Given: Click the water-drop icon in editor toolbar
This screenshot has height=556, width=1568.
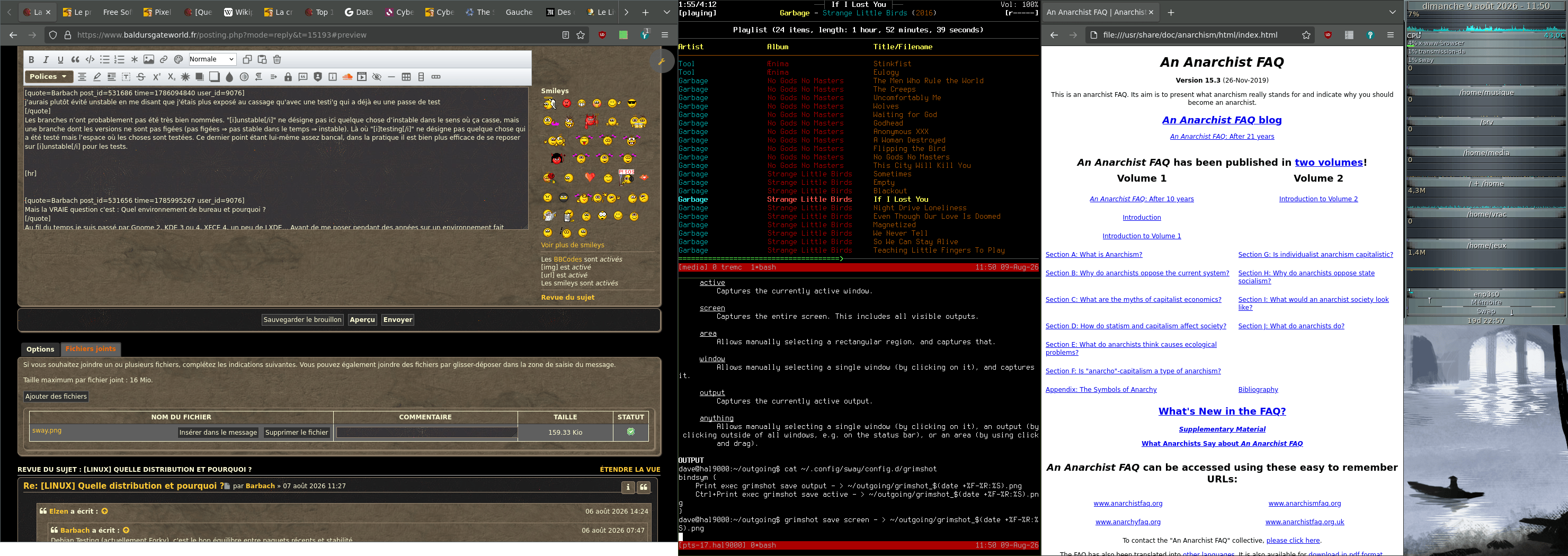Looking at the screenshot, I should [229, 77].
